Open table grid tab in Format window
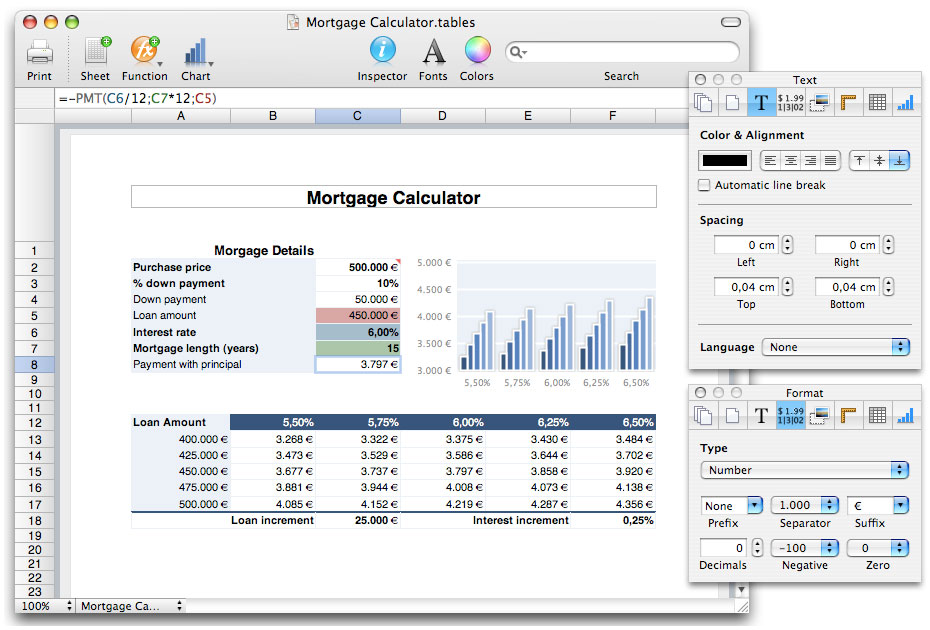Image resolution: width=930 pixels, height=630 pixels. point(877,415)
